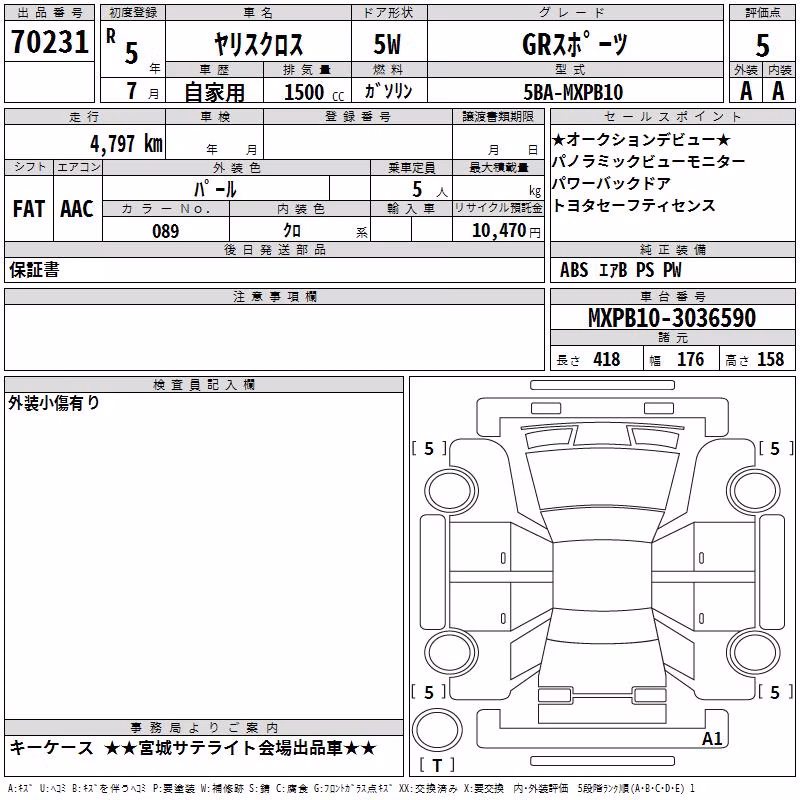Viewport: 800px width, 800px height.
Task: Click the ドア形状 header label
Action: point(389,13)
